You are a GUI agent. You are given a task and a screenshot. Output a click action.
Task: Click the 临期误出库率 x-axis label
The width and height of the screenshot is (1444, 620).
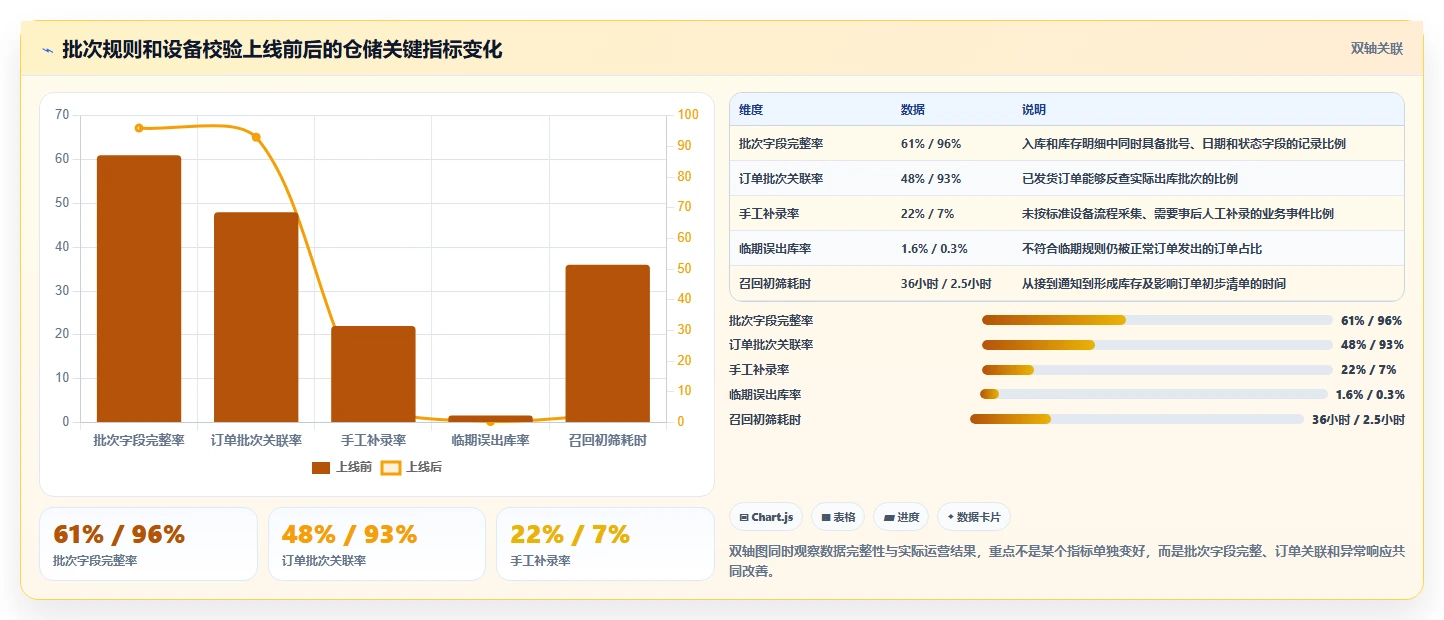(490, 440)
